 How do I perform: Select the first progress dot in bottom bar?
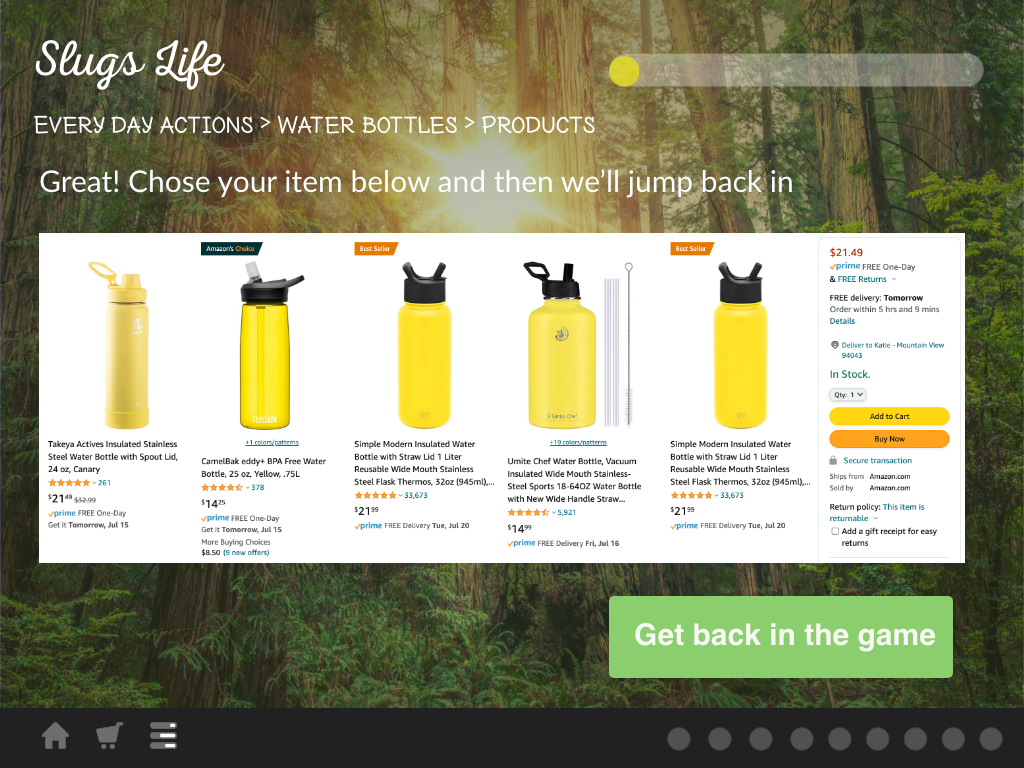[x=679, y=739]
